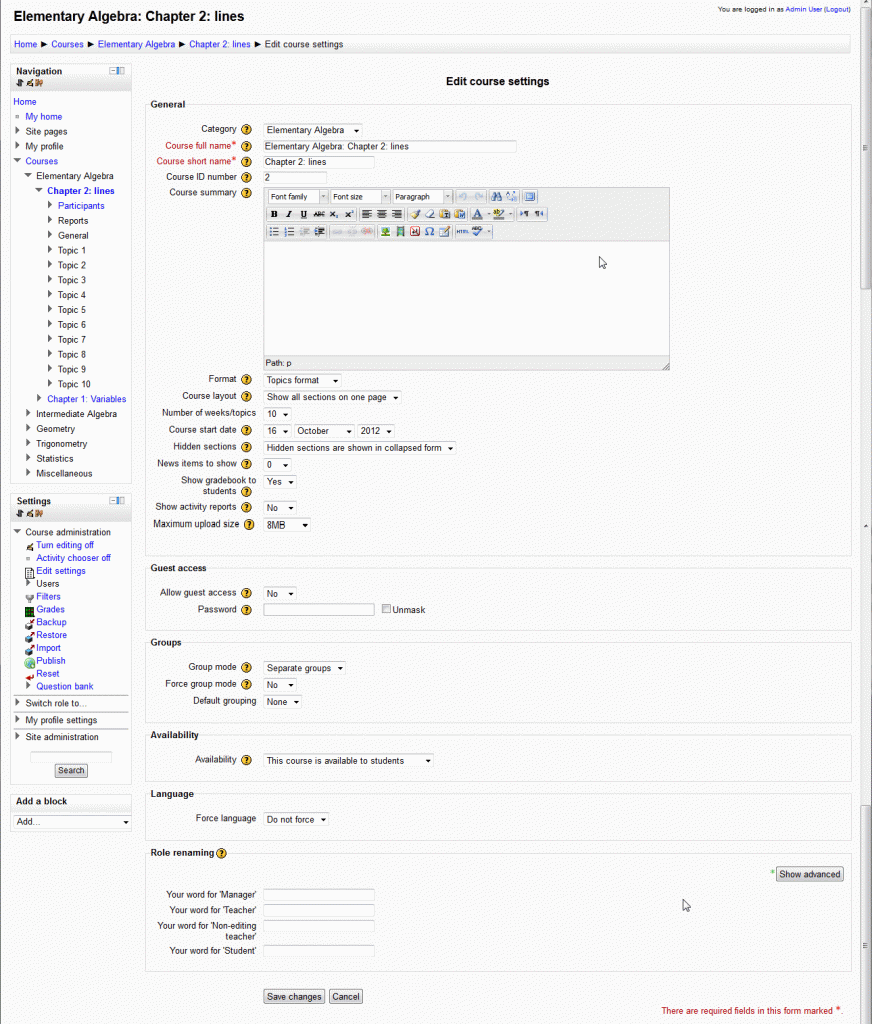Go to Elementary Algebra breadcrumb link

137,44
